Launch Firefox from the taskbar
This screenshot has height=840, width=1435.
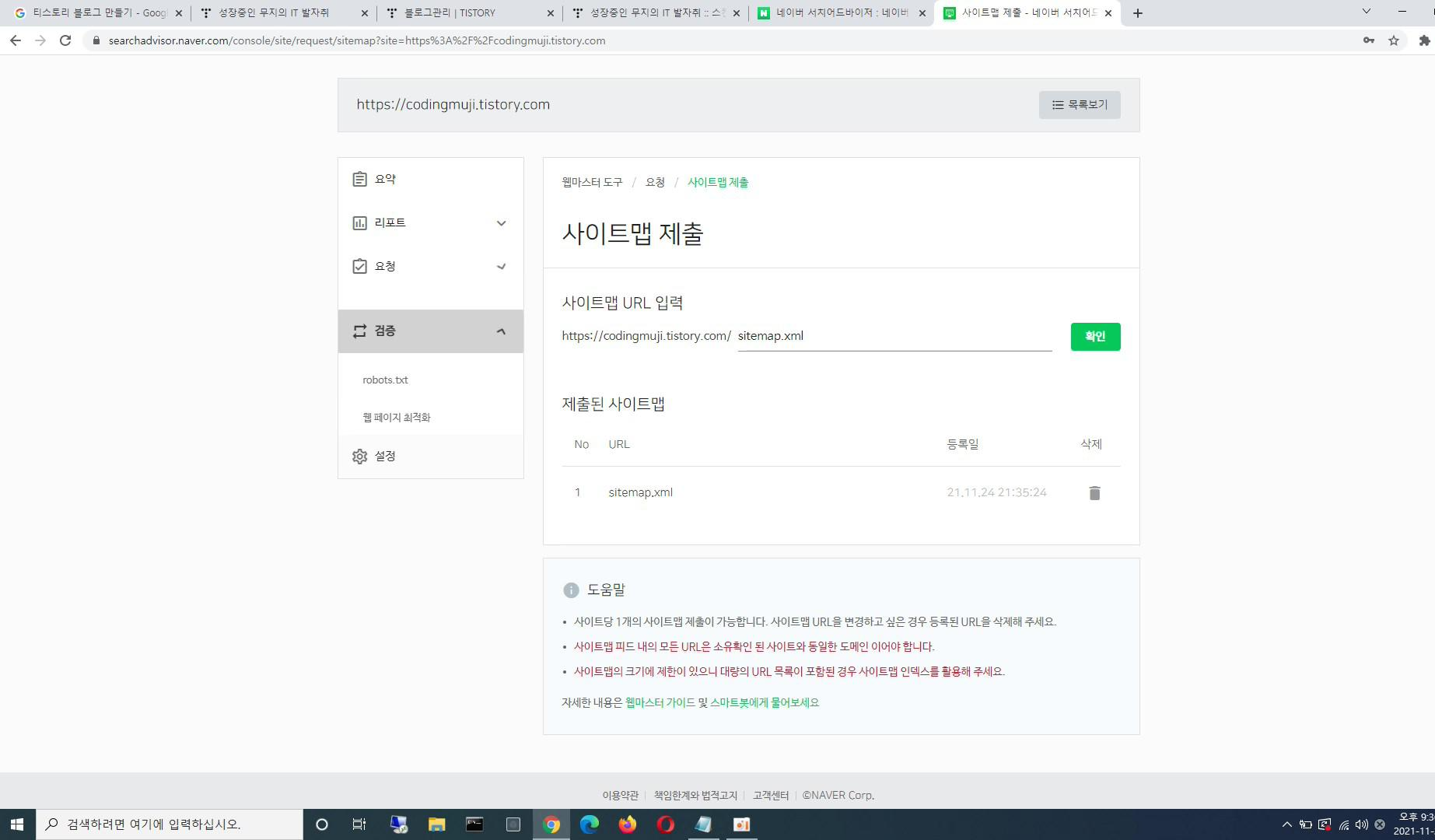click(628, 824)
